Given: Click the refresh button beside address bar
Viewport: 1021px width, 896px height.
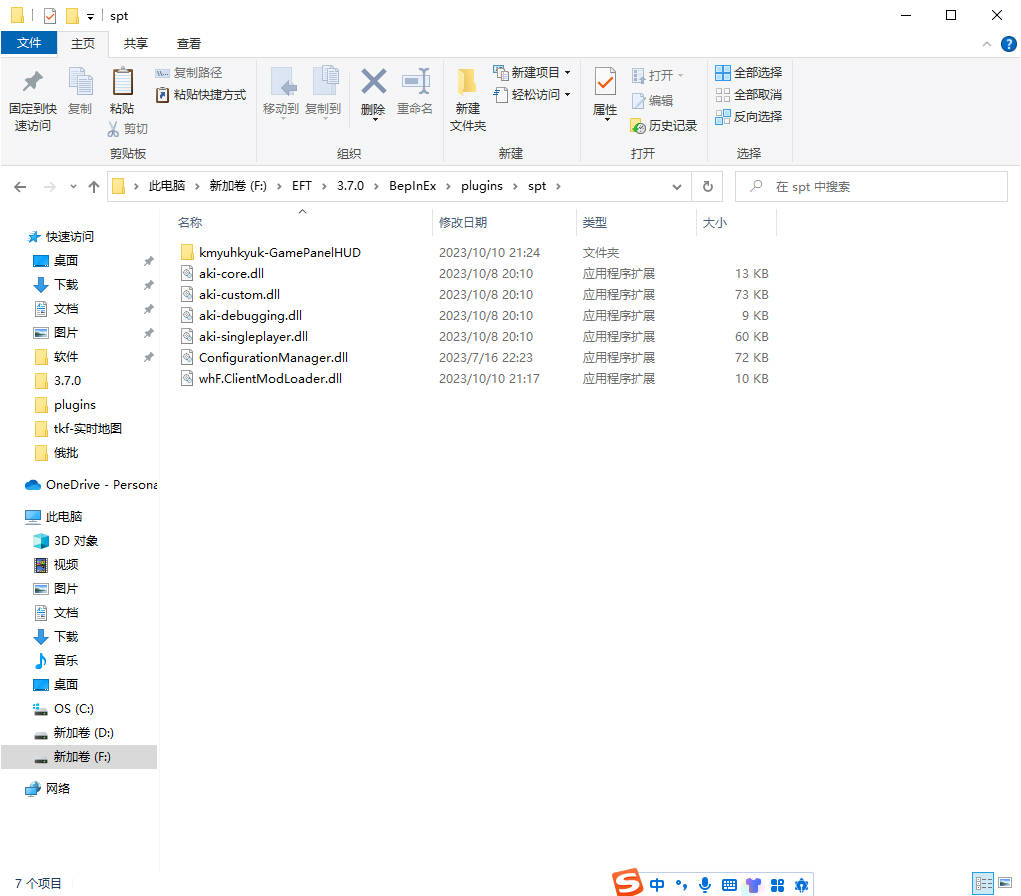Looking at the screenshot, I should [708, 187].
